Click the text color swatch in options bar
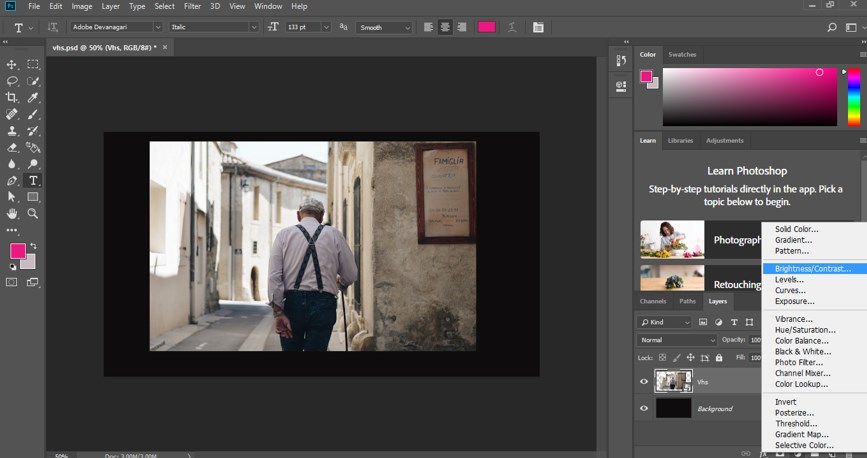The width and height of the screenshot is (867, 458). pyautogui.click(x=487, y=27)
